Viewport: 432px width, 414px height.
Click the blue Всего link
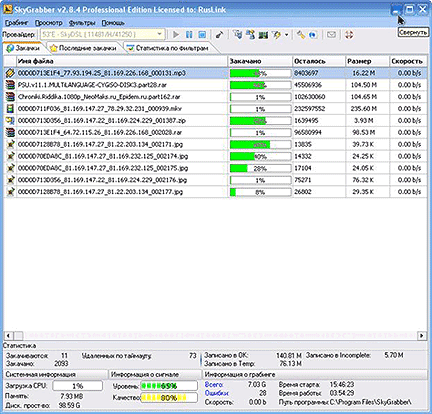point(214,385)
